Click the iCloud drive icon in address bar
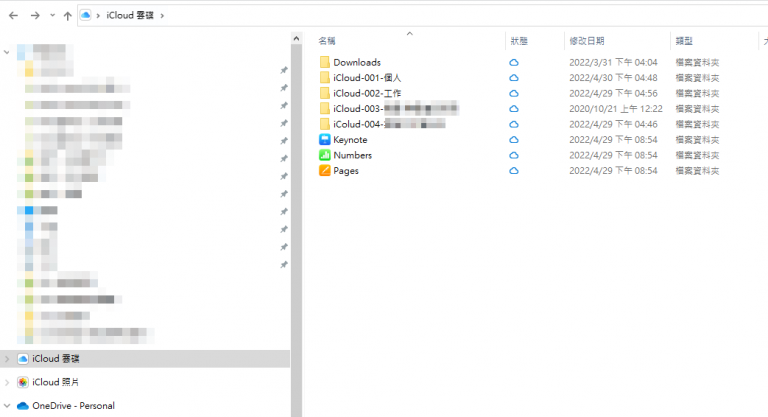 (x=86, y=15)
